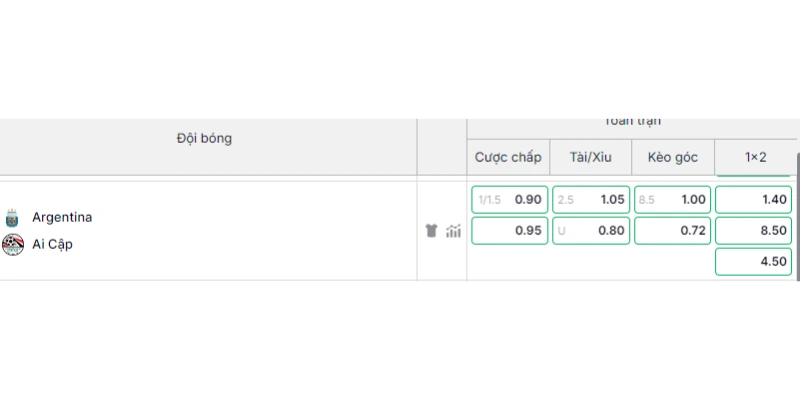Bet draw at 4.50
800x400 pixels.
point(754,262)
